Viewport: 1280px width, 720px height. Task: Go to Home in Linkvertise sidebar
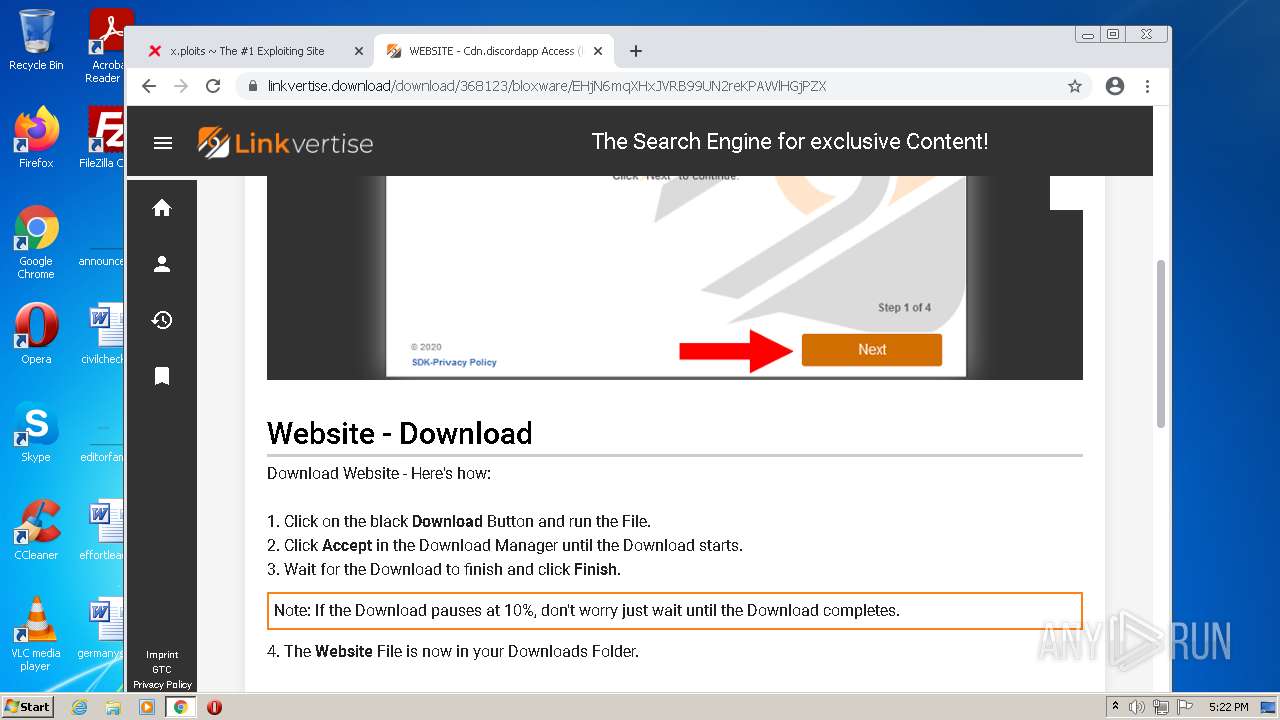[x=162, y=208]
